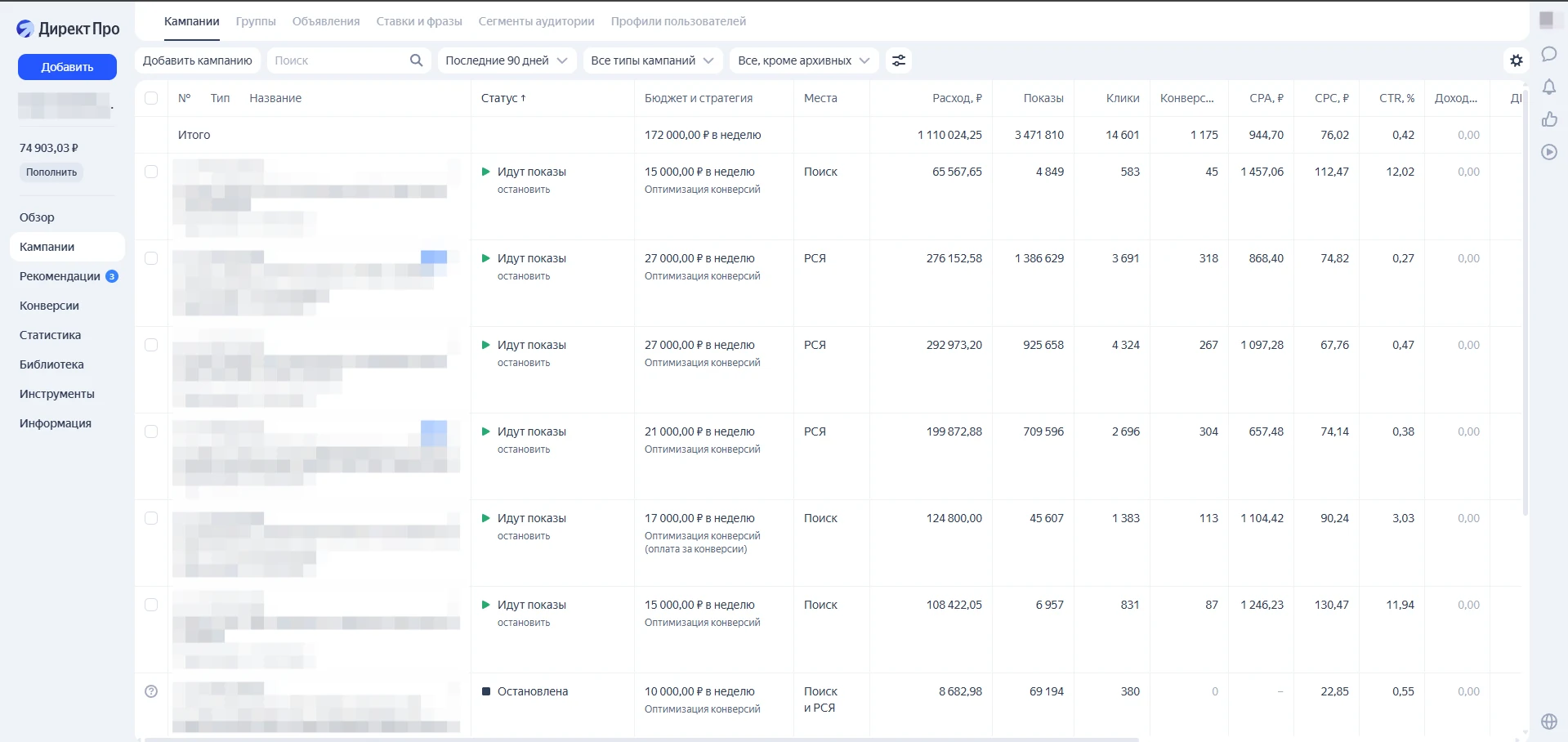Click the thumbs-up feedback icon
1568x742 pixels.
pyautogui.click(x=1548, y=119)
